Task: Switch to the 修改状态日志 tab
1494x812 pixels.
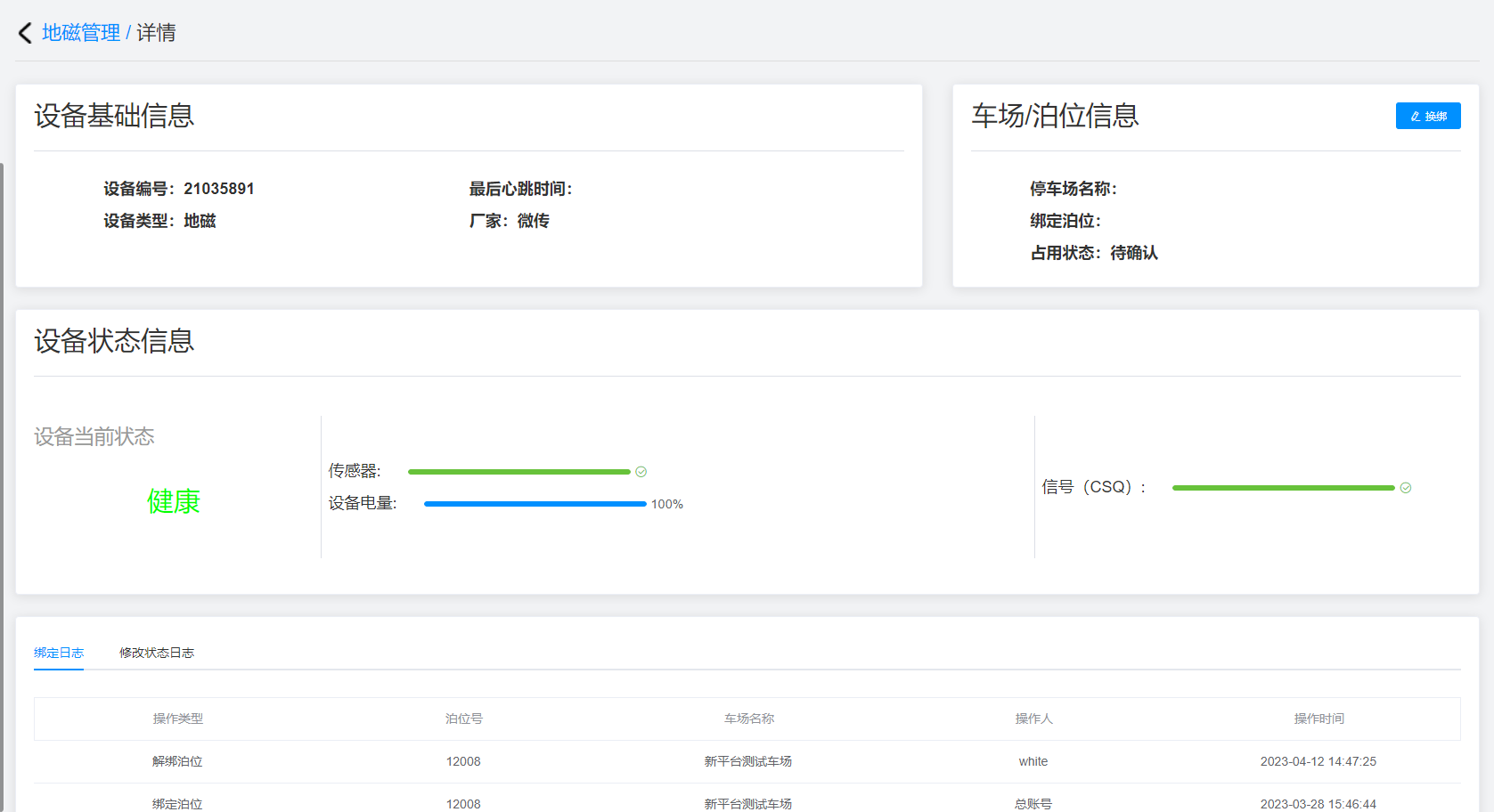Action: coord(157,653)
